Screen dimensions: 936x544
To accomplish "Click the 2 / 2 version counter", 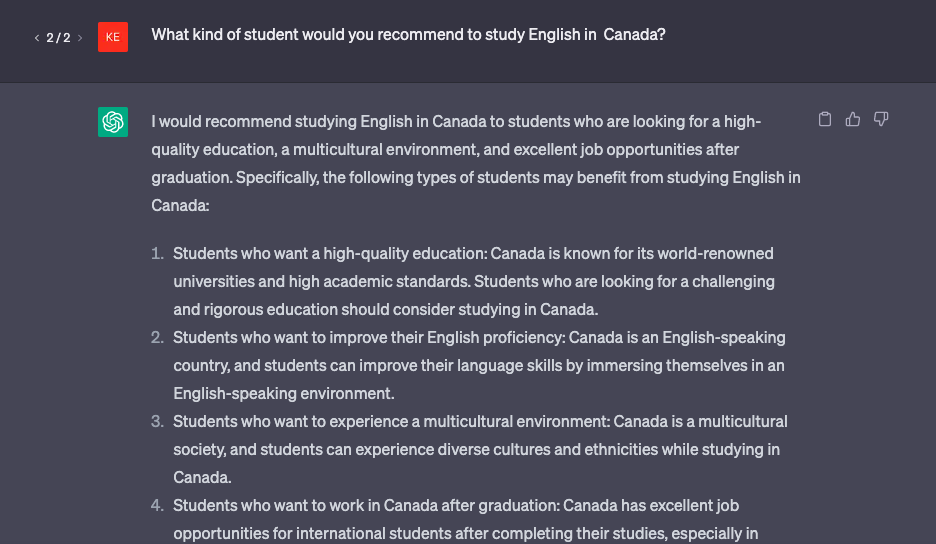I will (x=58, y=38).
